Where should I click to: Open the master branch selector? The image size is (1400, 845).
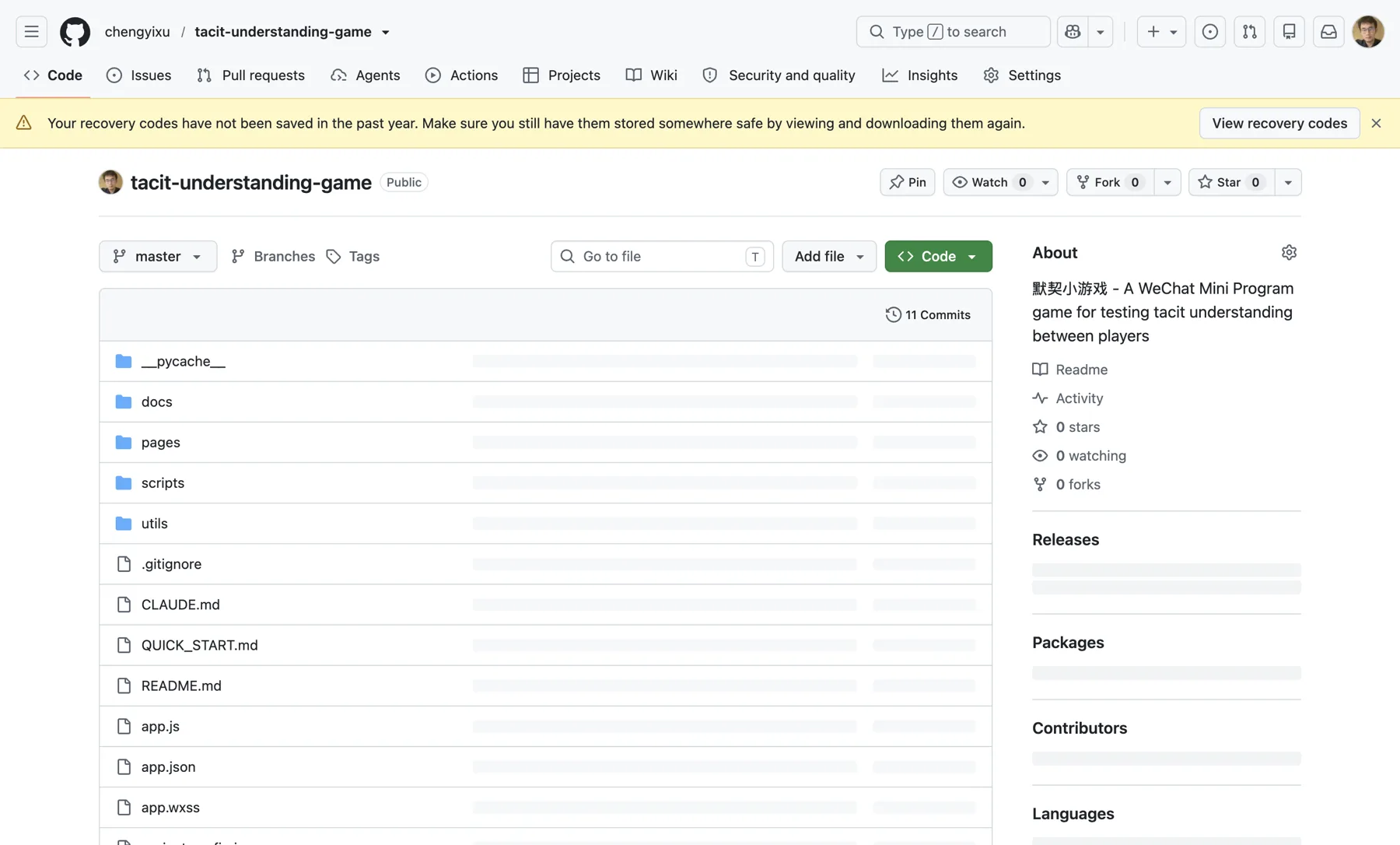[158, 256]
